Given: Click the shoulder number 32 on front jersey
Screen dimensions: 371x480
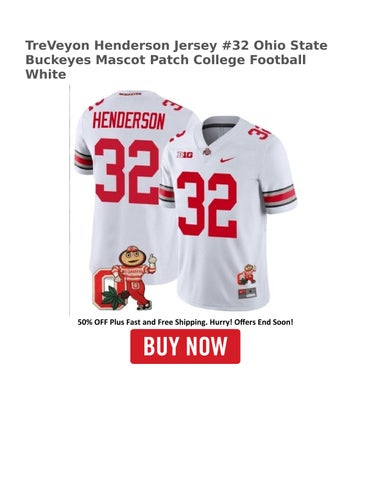Looking at the screenshot, I should tap(259, 133).
